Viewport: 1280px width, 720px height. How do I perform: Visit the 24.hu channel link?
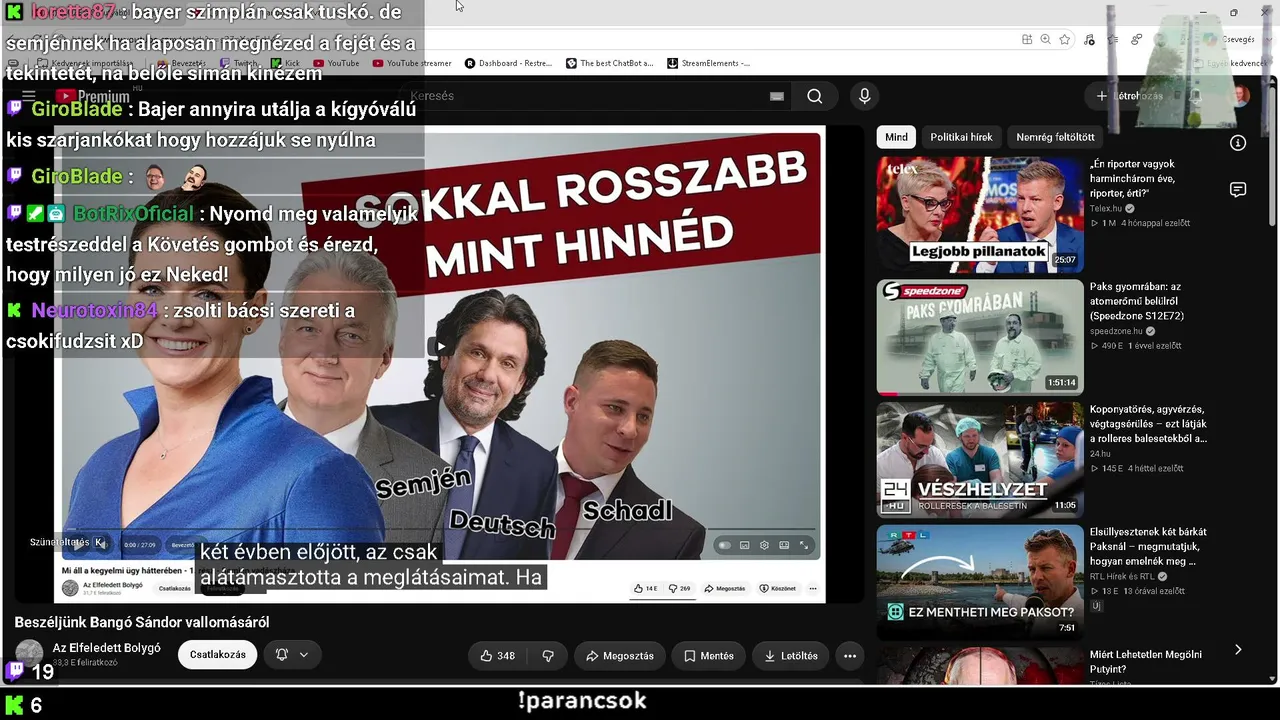1101,454
